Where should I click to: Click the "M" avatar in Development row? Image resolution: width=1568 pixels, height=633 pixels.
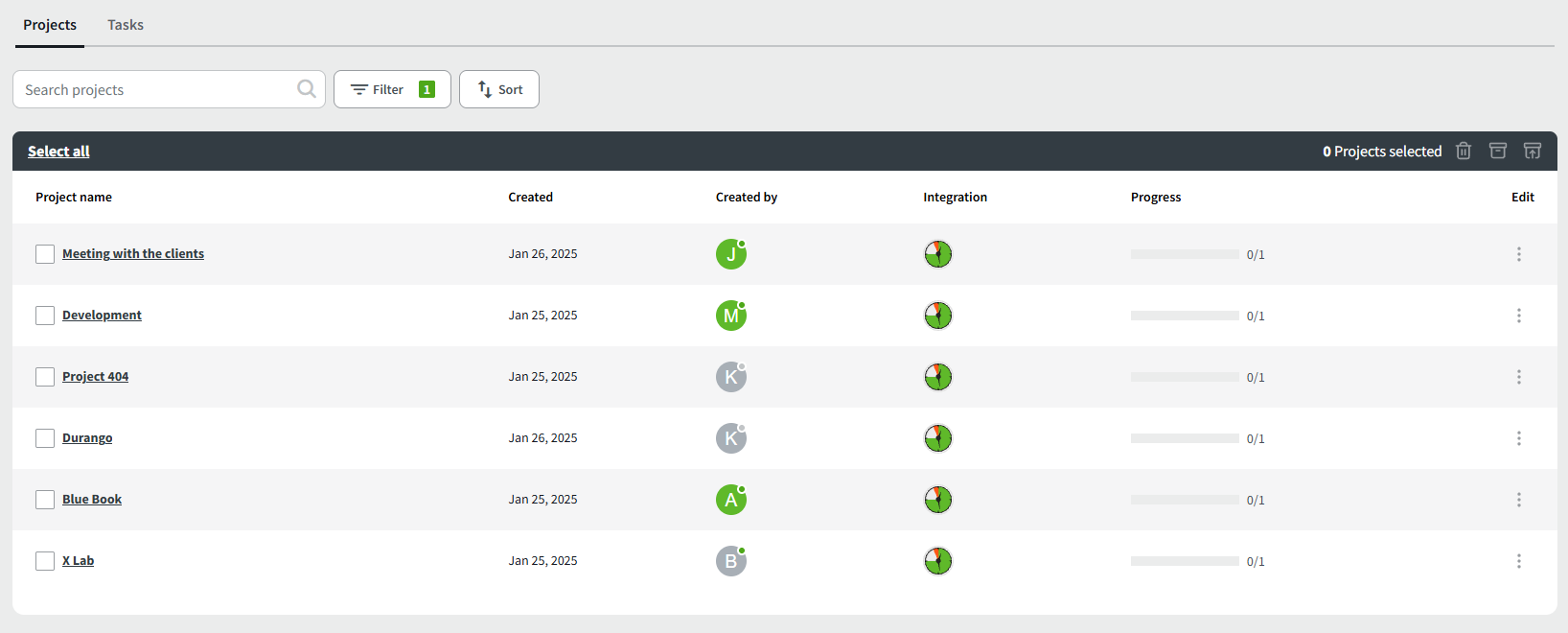(x=730, y=316)
